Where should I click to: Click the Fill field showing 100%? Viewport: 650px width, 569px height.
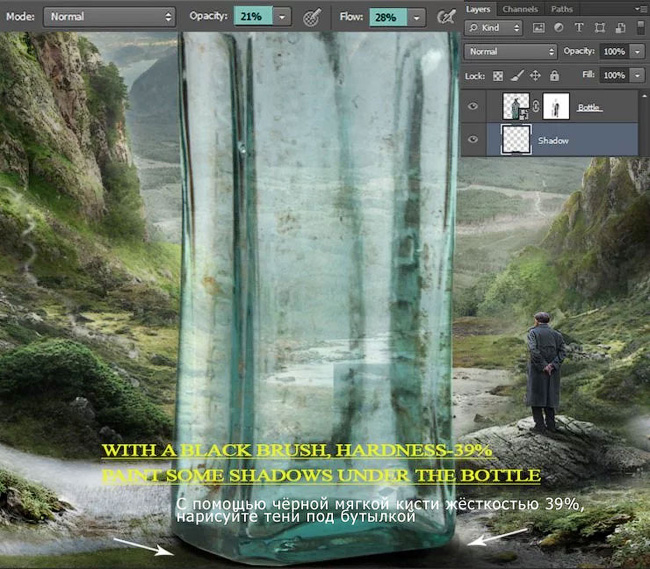click(x=614, y=75)
